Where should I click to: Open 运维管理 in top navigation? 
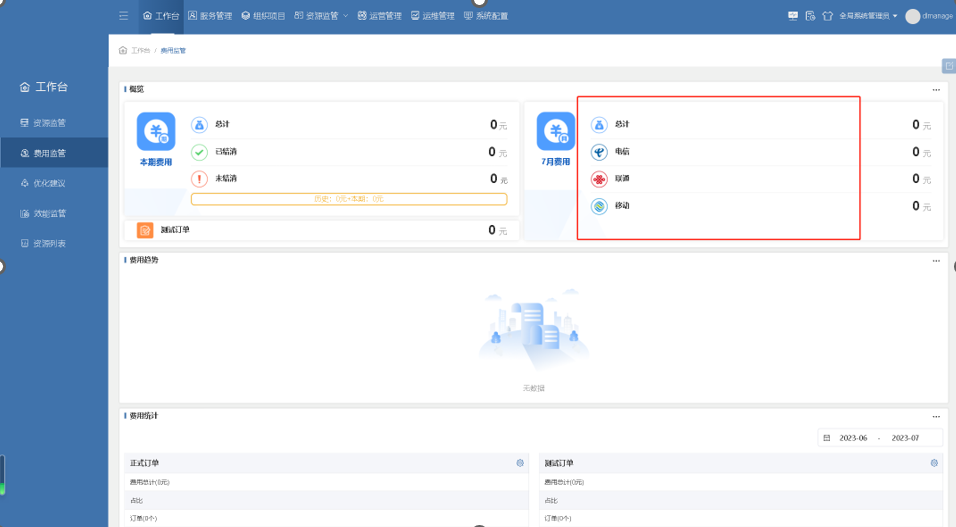point(432,16)
